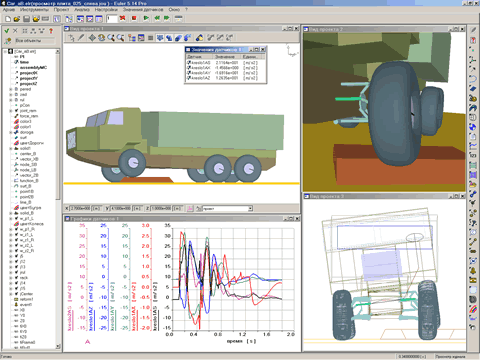Image resolution: width=480 pixels, height=360 pixels.
Task: Expand the pered tree node
Action: point(10,89)
